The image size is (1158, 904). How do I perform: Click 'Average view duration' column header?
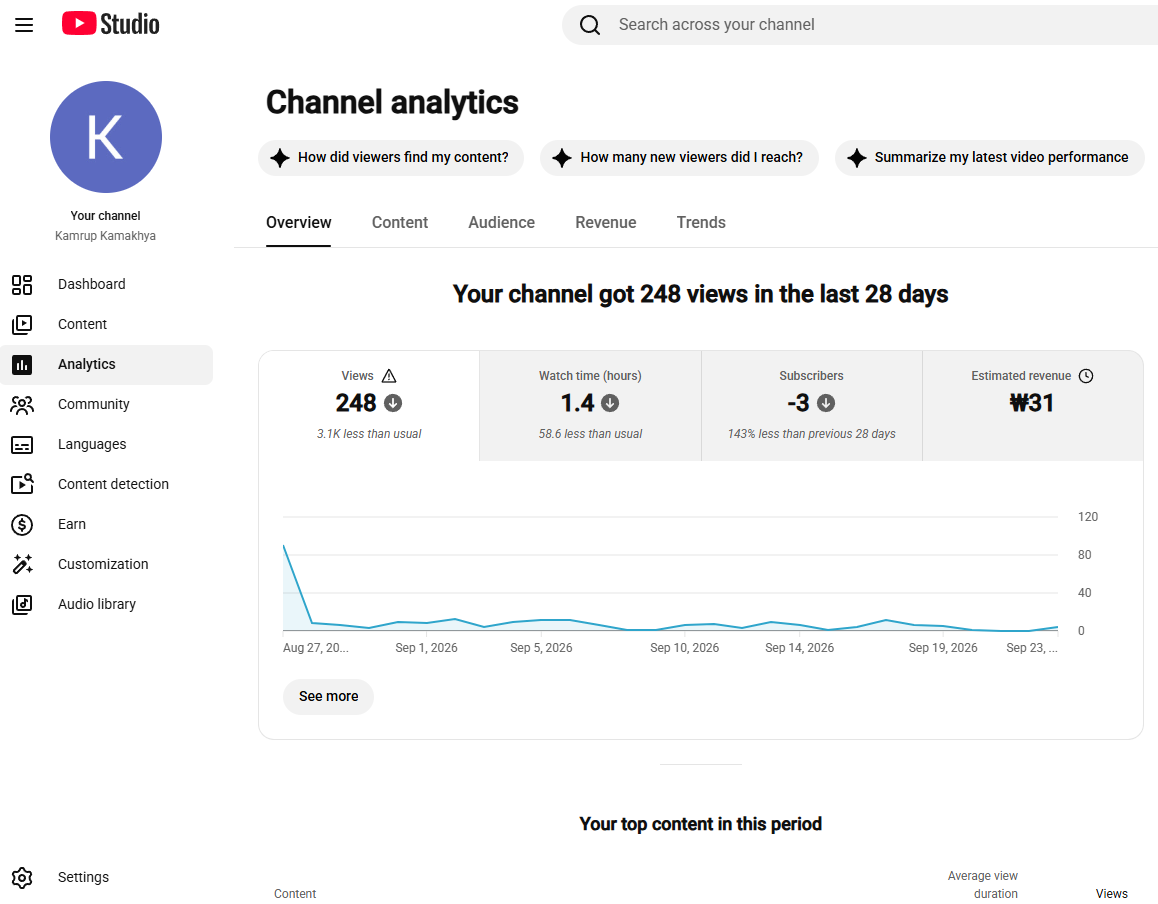pos(983,885)
